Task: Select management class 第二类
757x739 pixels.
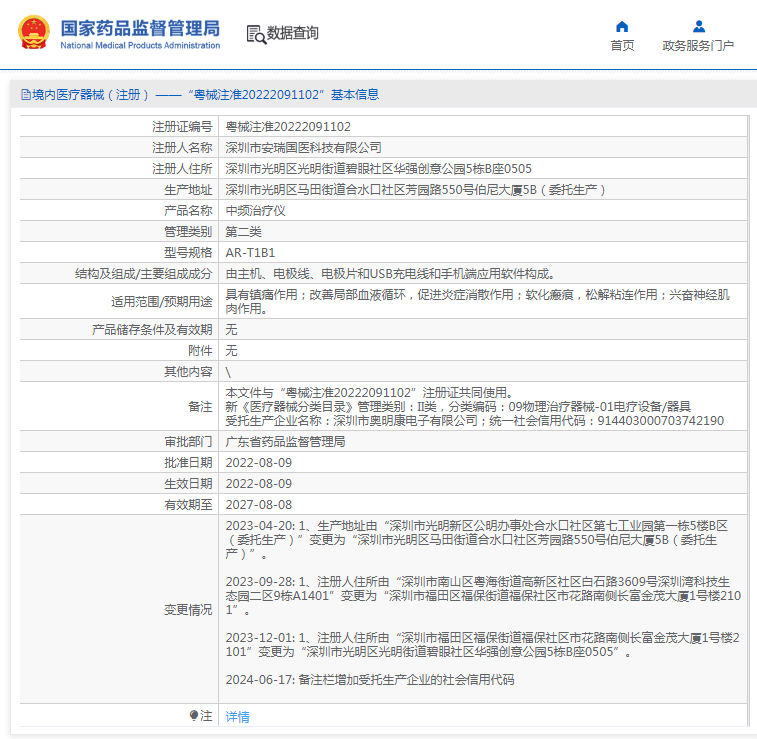Action: coord(243,232)
